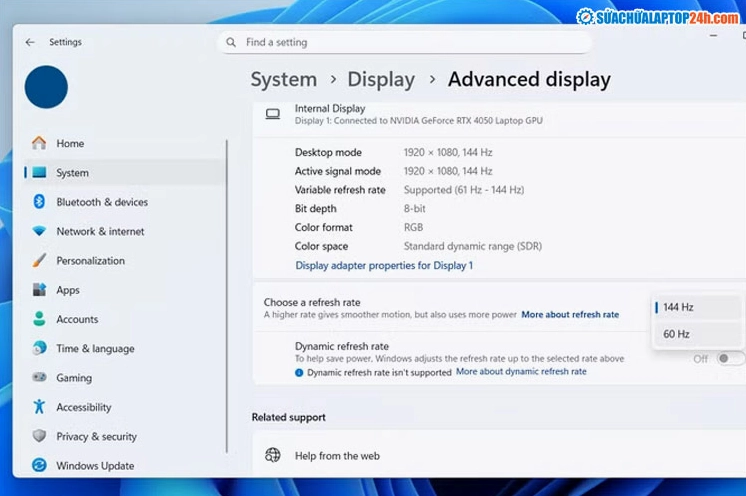Click the user profile avatar
The height and width of the screenshot is (496, 746).
pyautogui.click(x=46, y=87)
